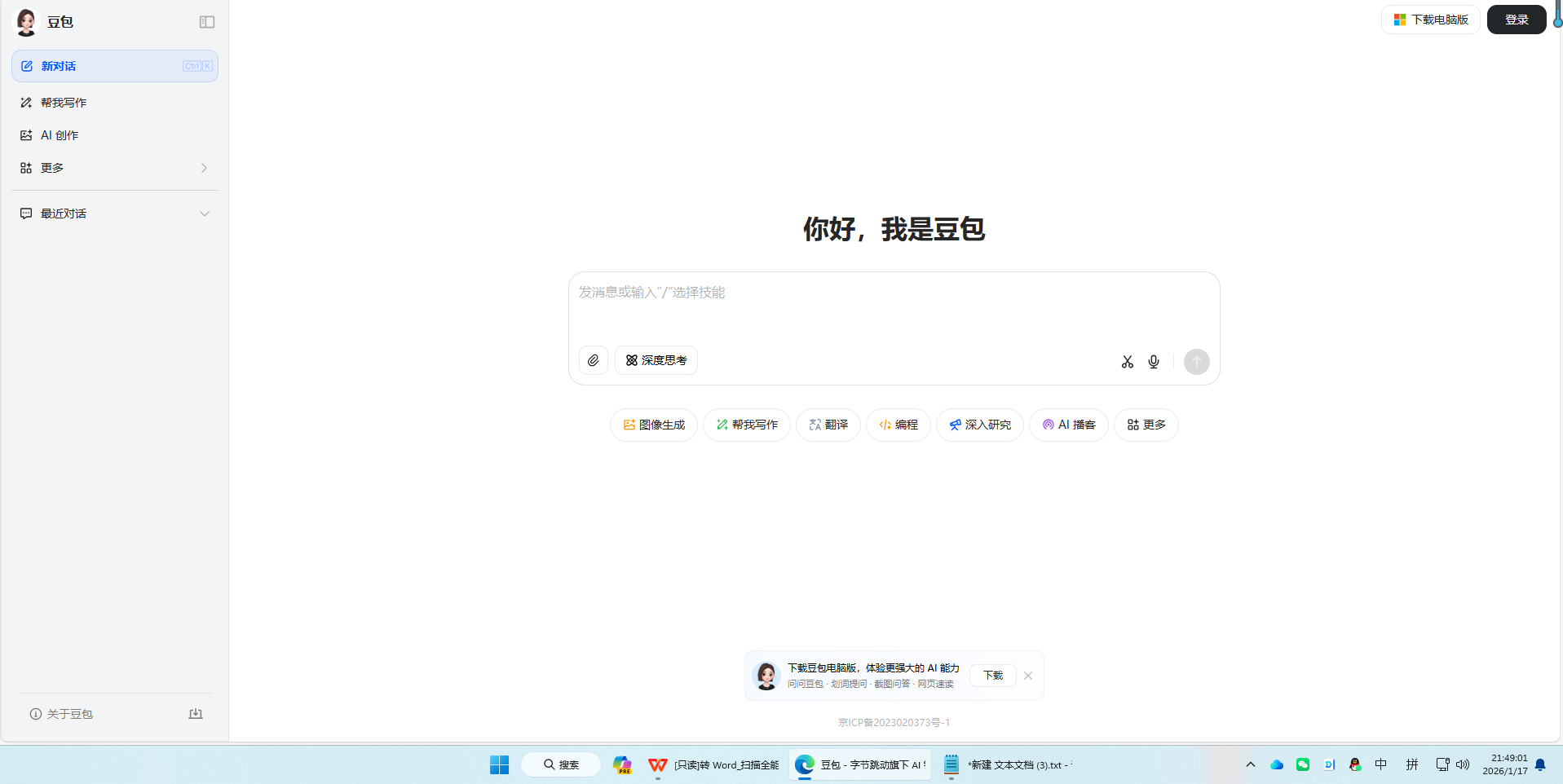Start voice input with the microphone icon
The image size is (1563, 784).
[x=1153, y=361]
